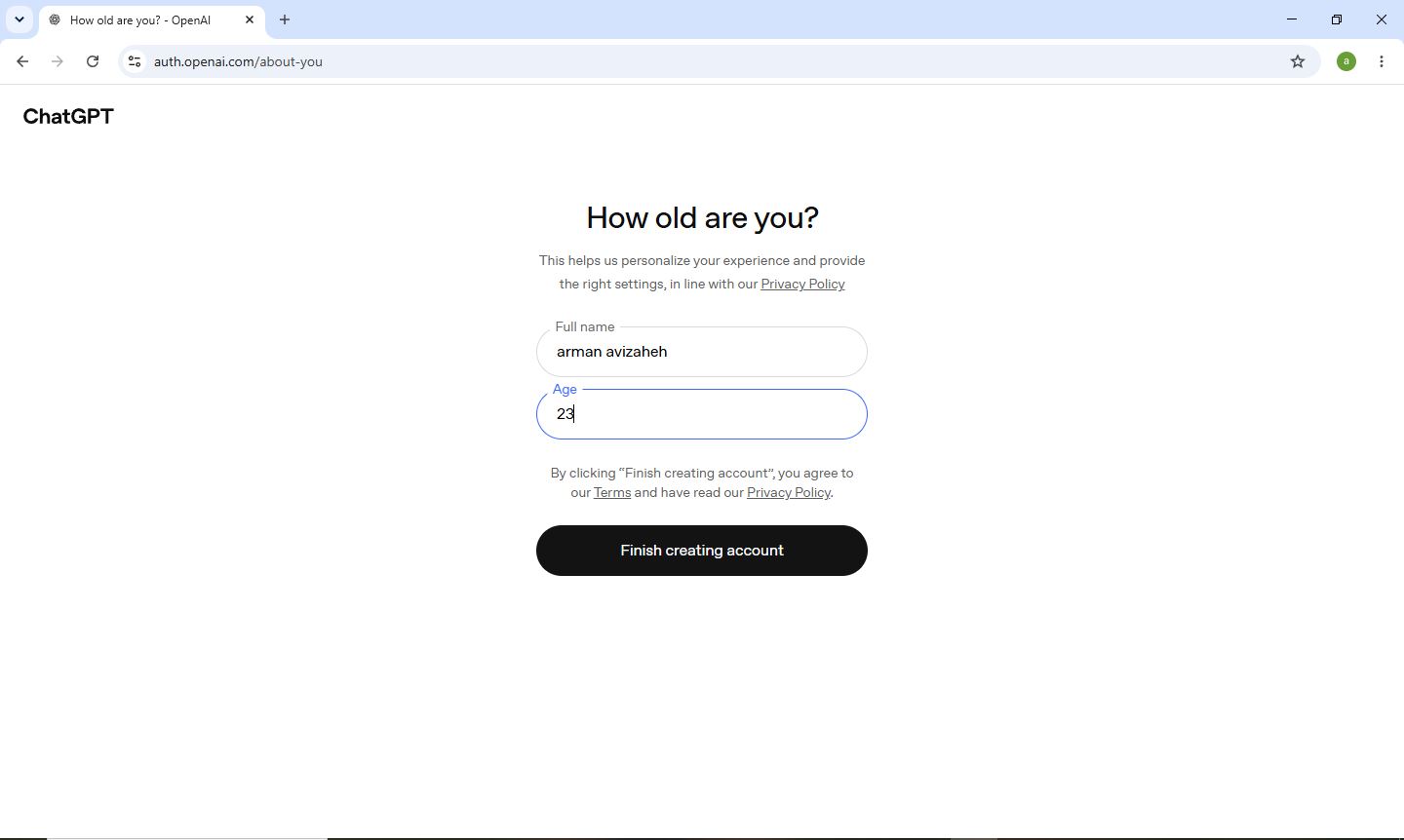Open the Privacy Policy link under the heading
Viewport: 1404px width, 840px height.
(802, 285)
